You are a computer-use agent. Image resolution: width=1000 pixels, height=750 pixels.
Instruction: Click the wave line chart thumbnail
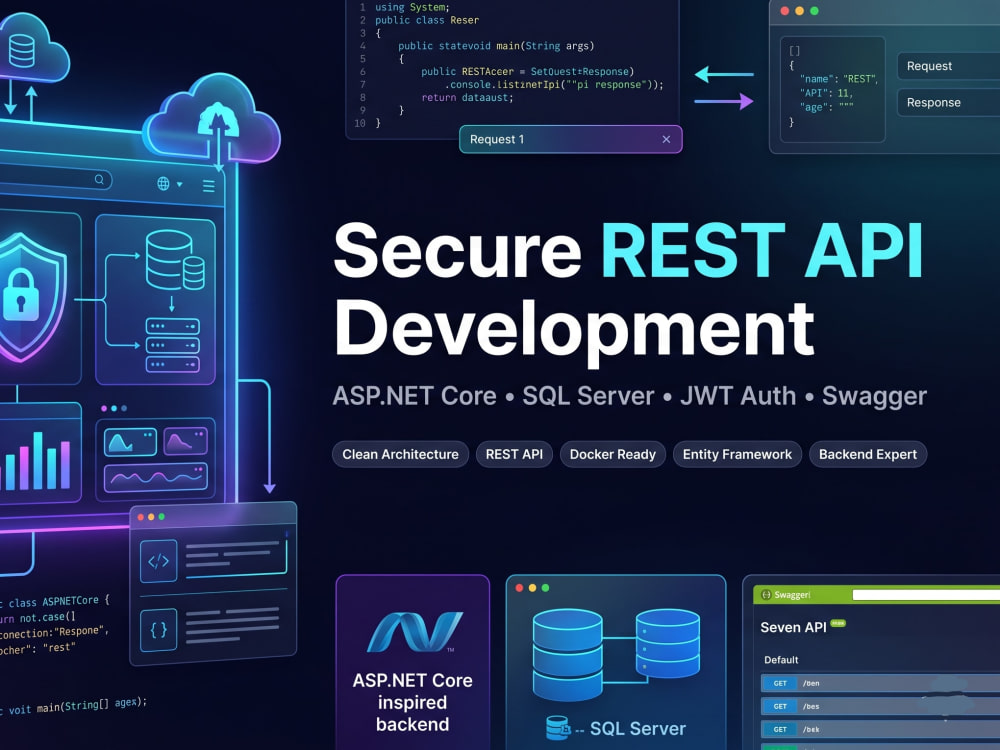156,478
